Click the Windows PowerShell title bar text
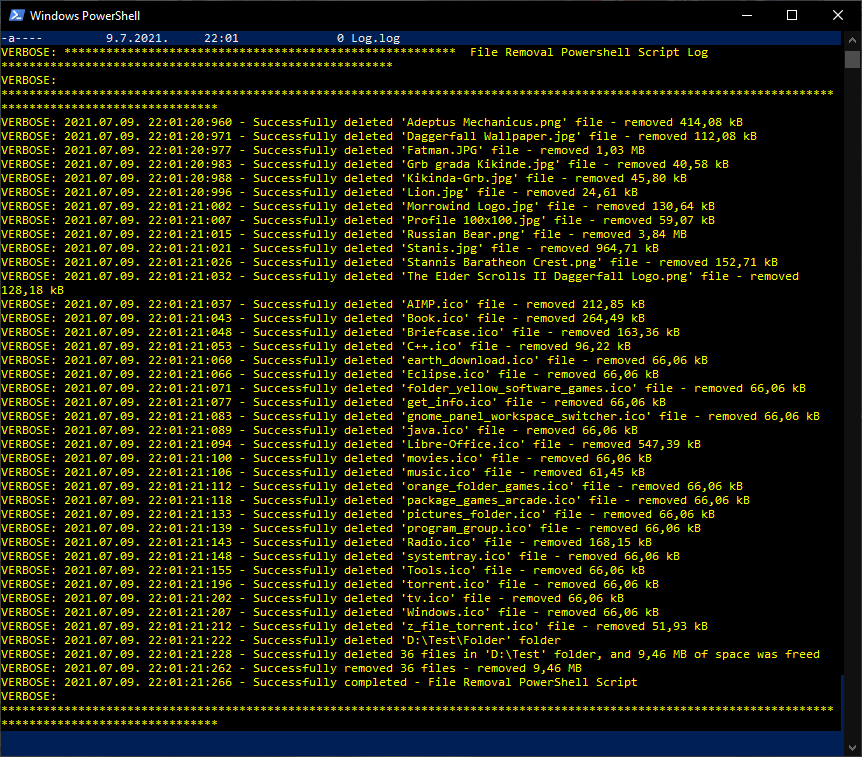 tap(82, 15)
